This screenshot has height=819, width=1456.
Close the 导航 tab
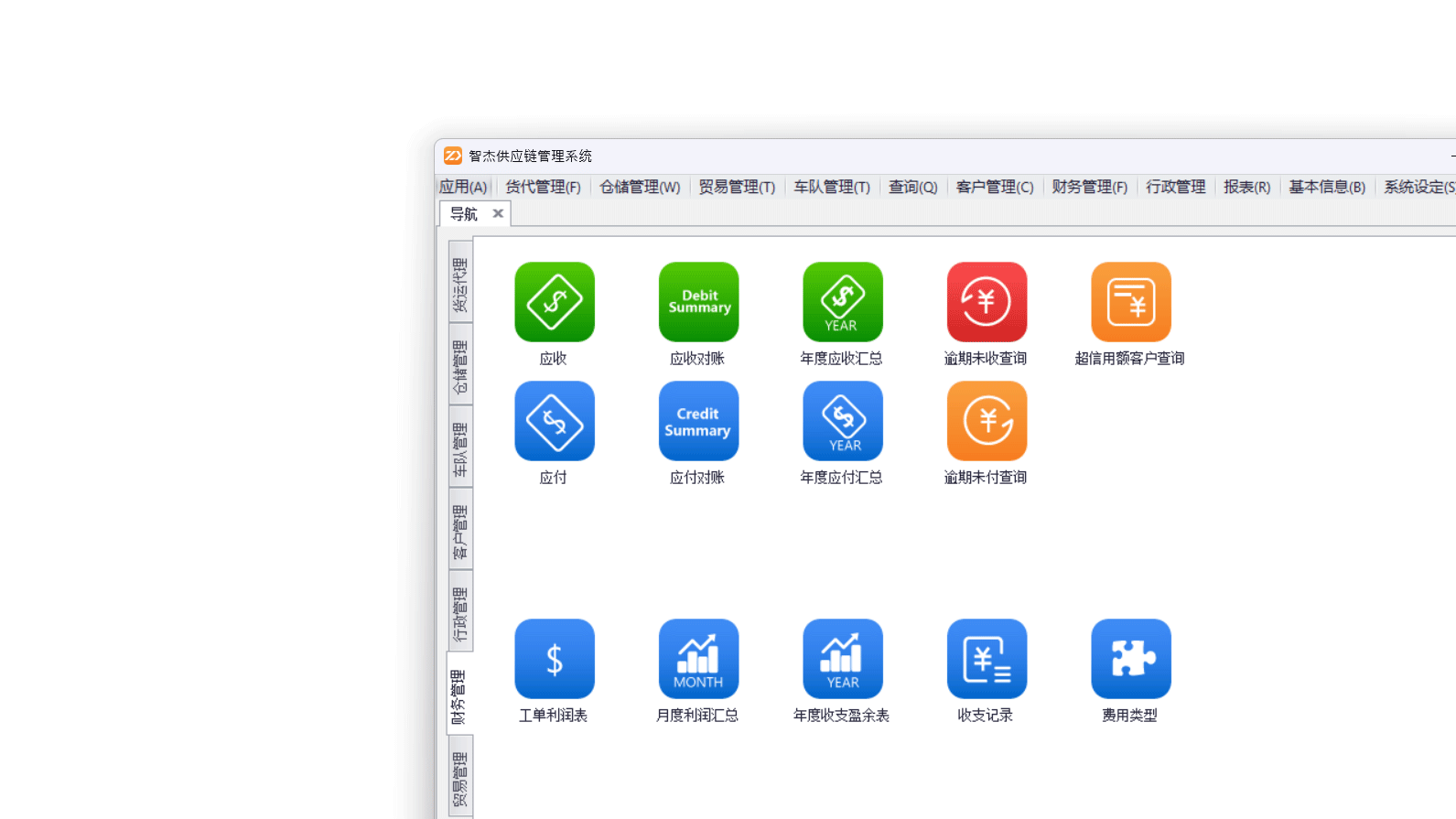coord(498,213)
